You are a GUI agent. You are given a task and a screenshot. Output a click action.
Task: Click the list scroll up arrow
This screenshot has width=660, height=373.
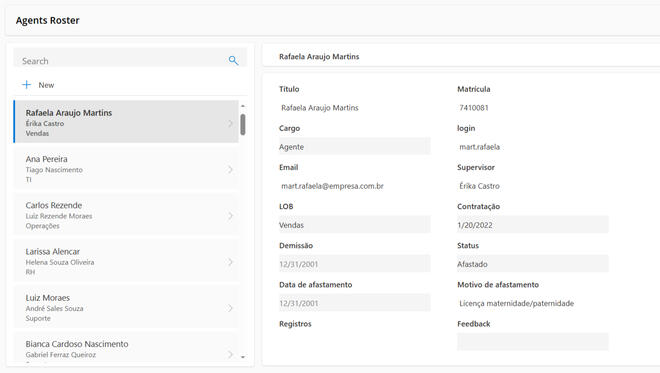(x=243, y=106)
